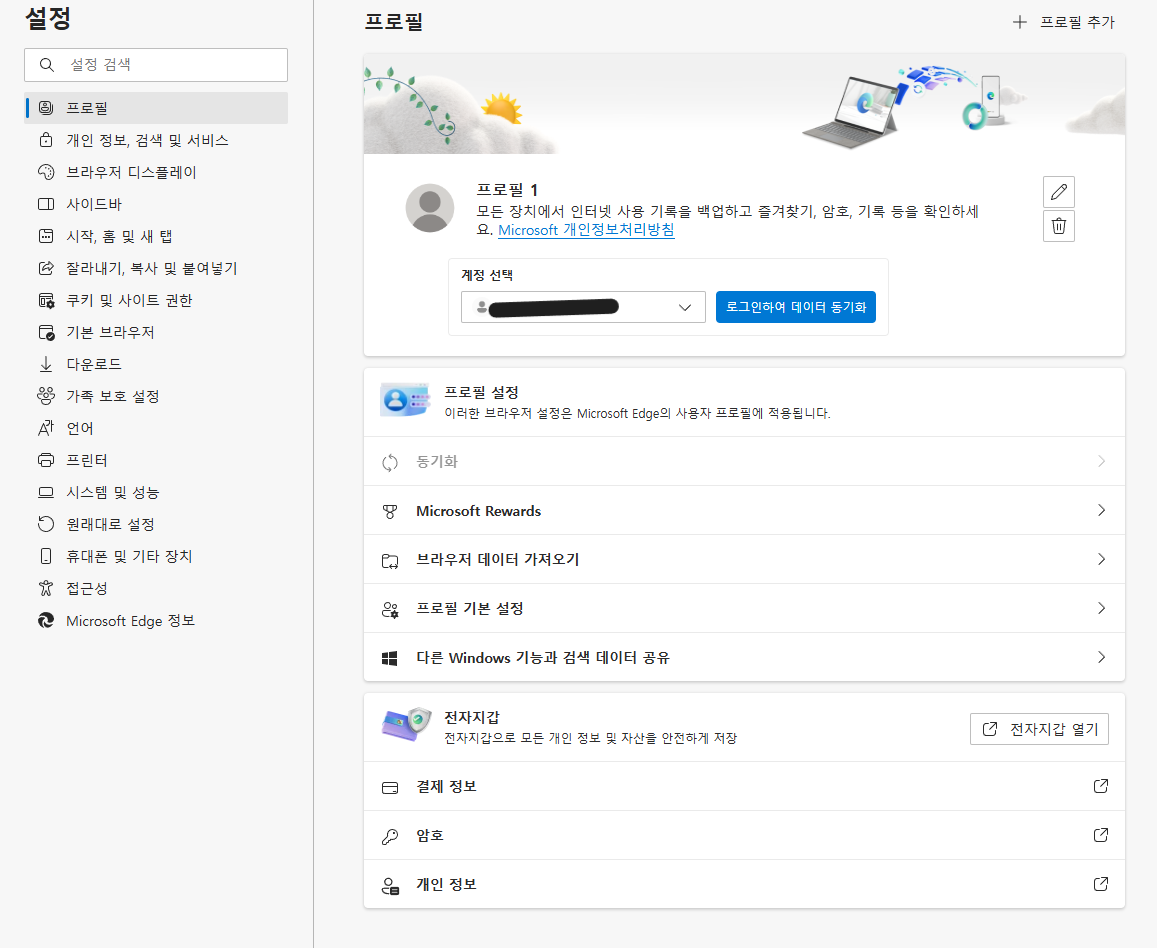Click the 가족 보호 설정 icon
The width and height of the screenshot is (1157, 948).
pyautogui.click(x=46, y=395)
